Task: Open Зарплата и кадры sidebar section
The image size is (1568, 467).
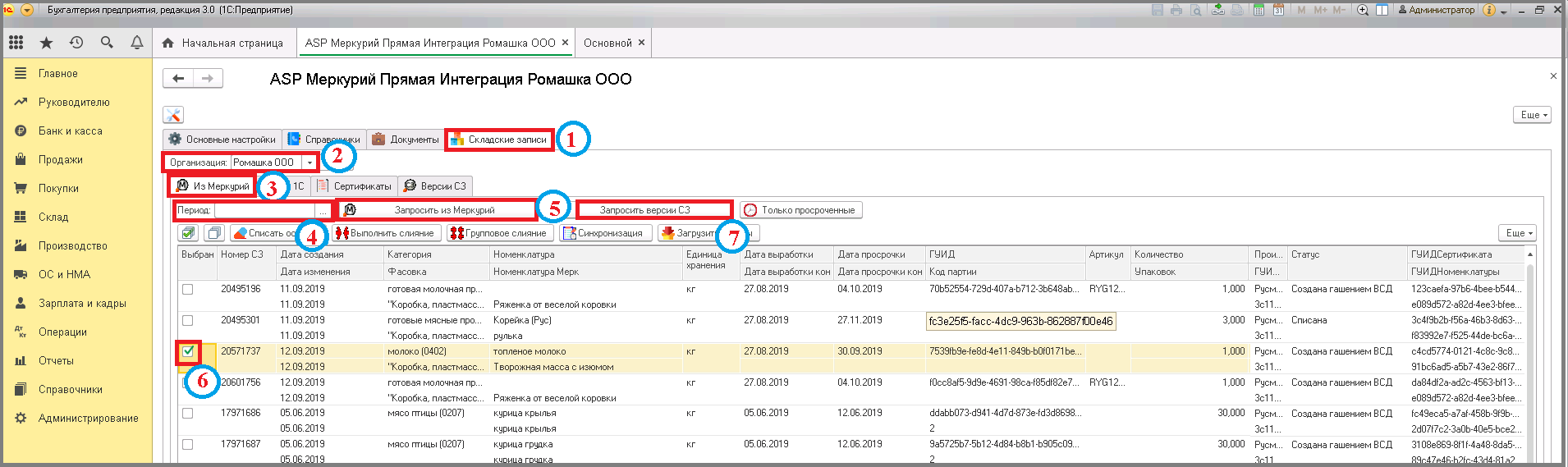Action: pyautogui.click(x=82, y=303)
